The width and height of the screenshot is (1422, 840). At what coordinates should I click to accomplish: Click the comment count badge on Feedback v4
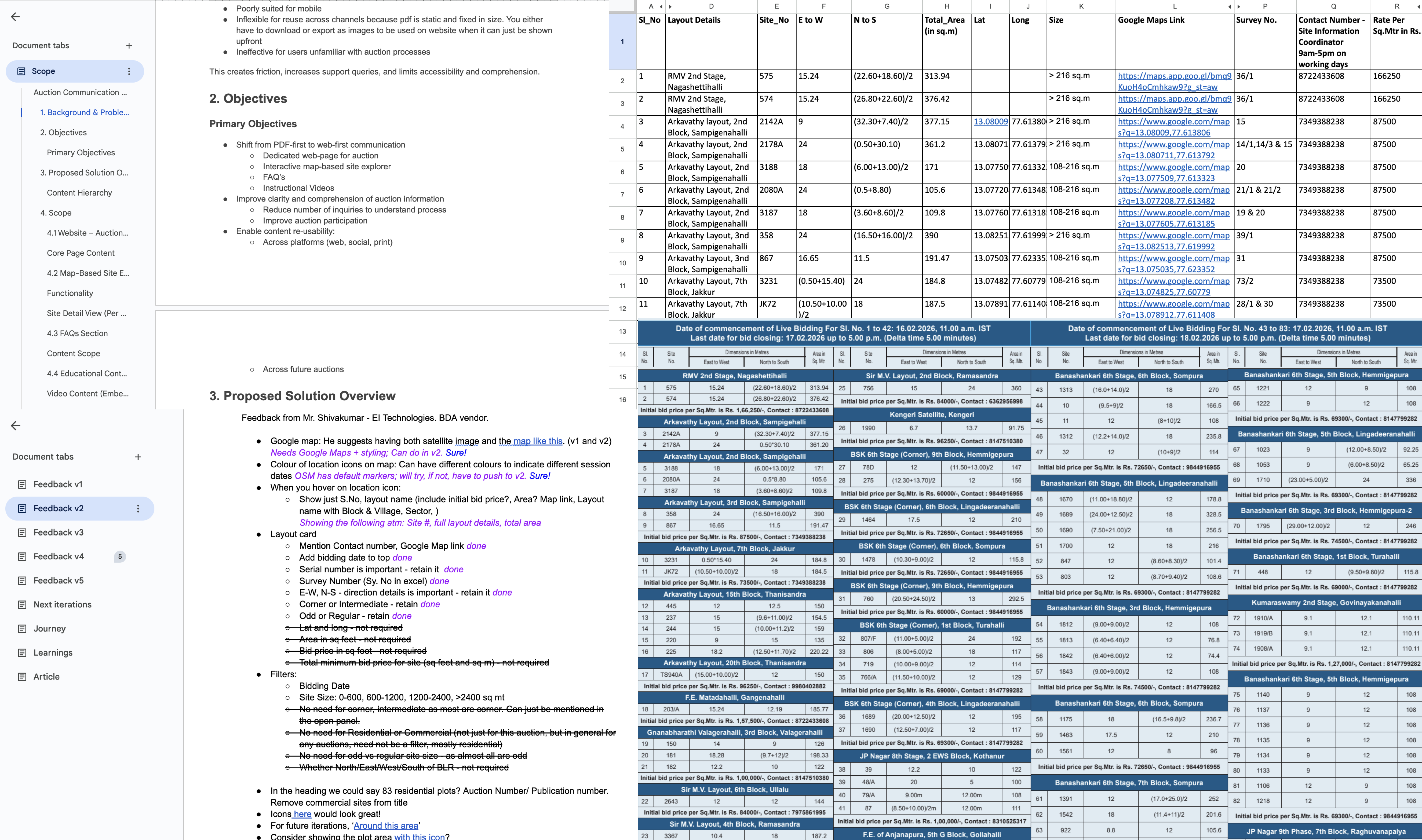coord(119,556)
